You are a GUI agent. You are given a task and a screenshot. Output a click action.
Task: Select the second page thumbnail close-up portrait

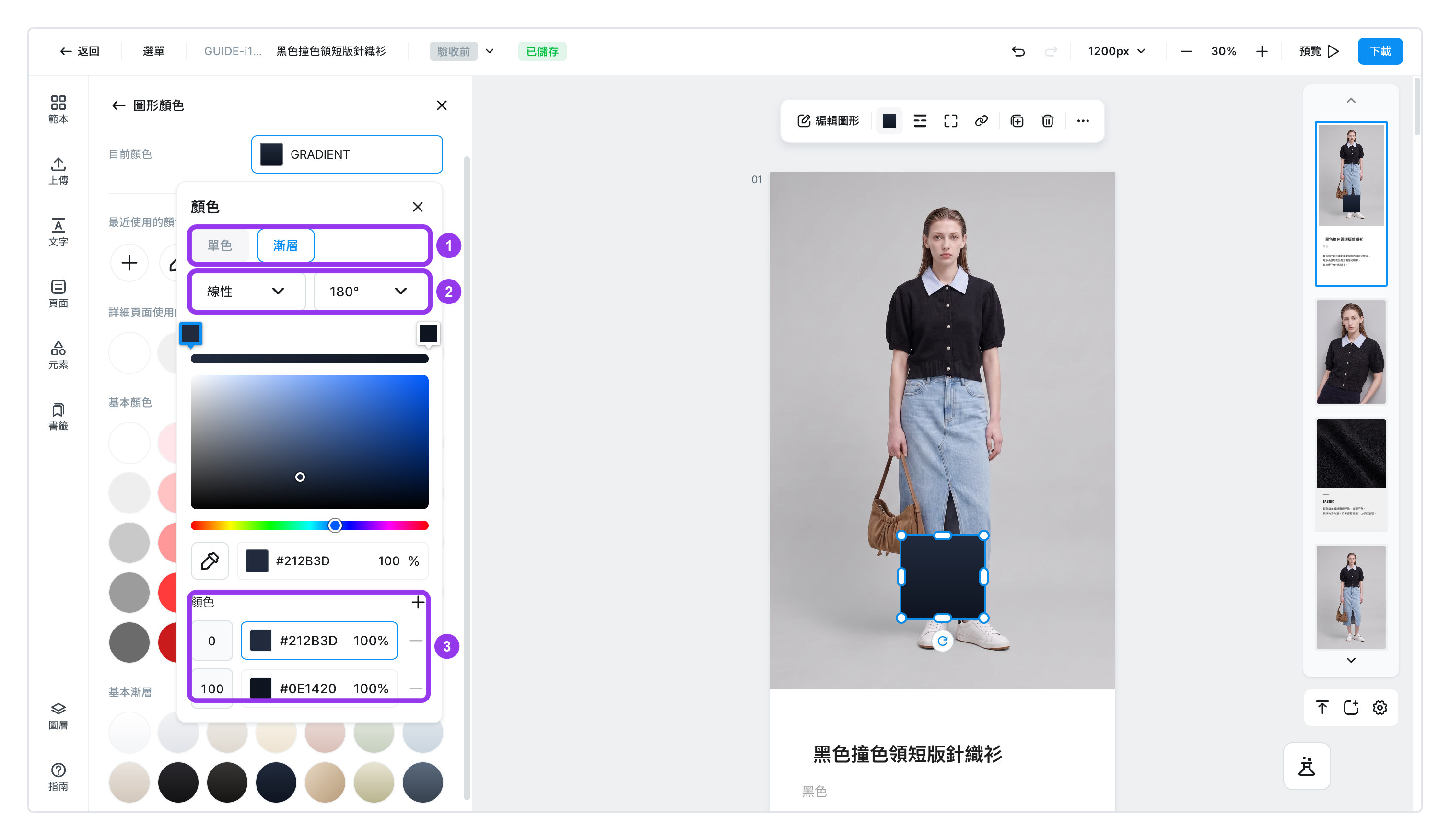[x=1350, y=351]
